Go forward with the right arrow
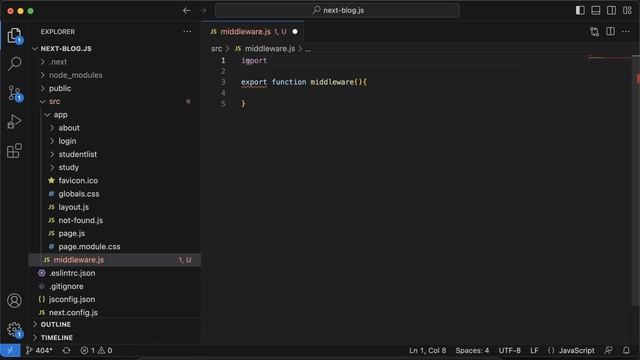The height and width of the screenshot is (360, 640). pos(203,11)
